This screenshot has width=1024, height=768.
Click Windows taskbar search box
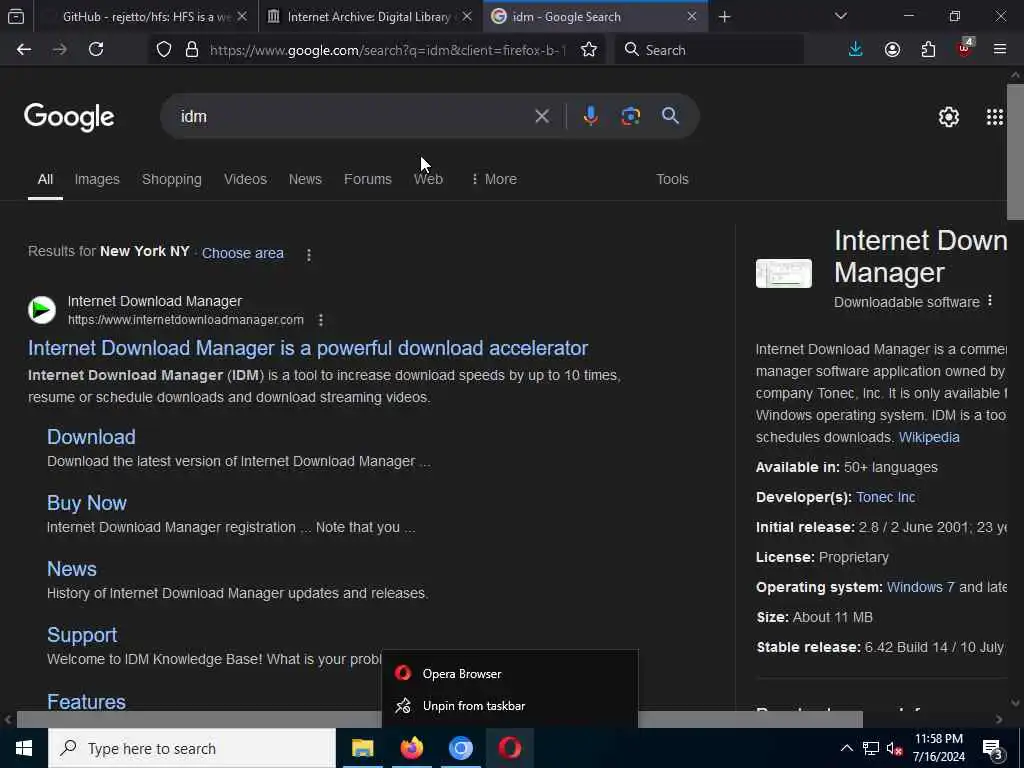point(192,748)
